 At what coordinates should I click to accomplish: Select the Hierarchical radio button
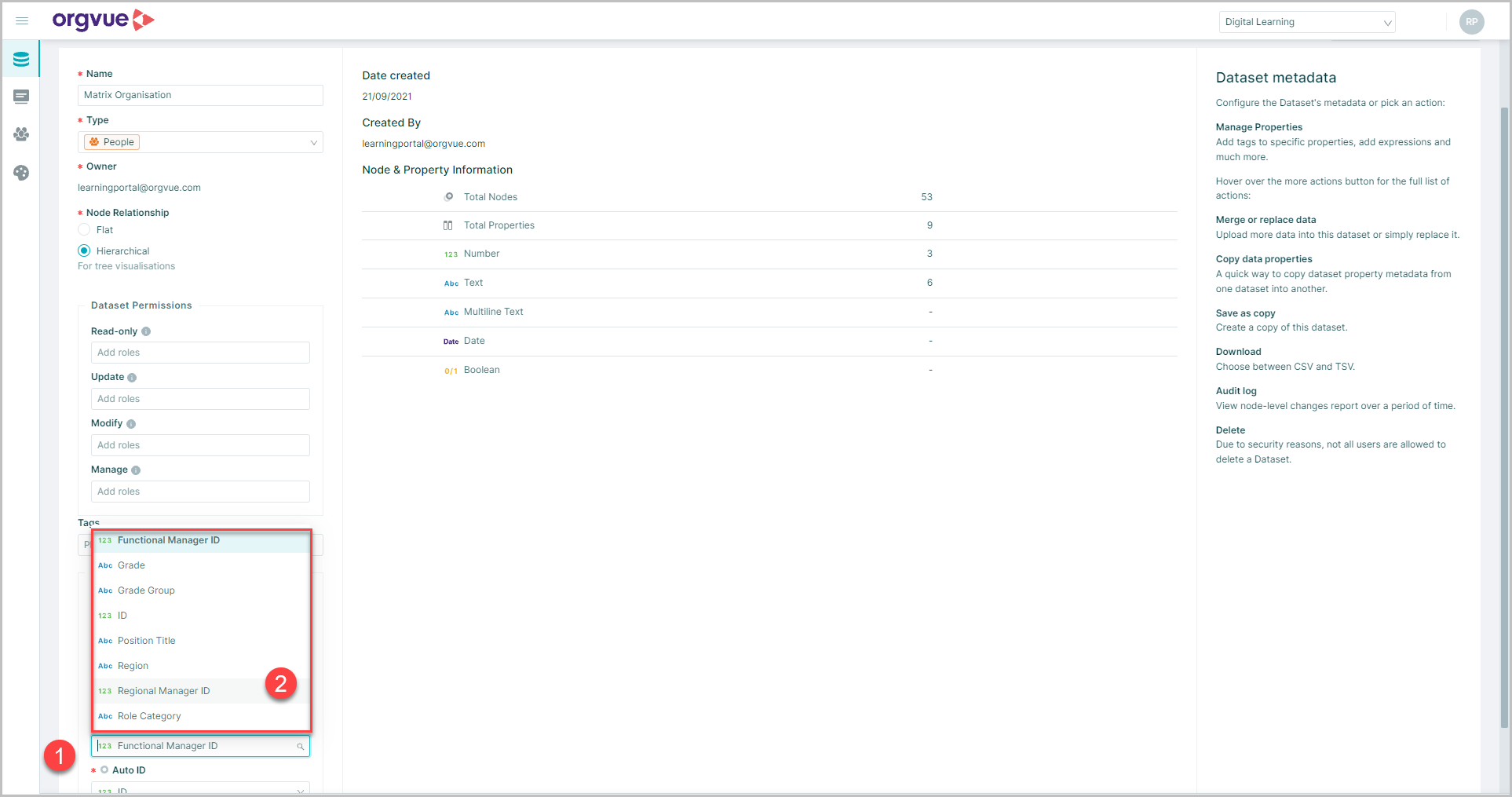click(84, 251)
